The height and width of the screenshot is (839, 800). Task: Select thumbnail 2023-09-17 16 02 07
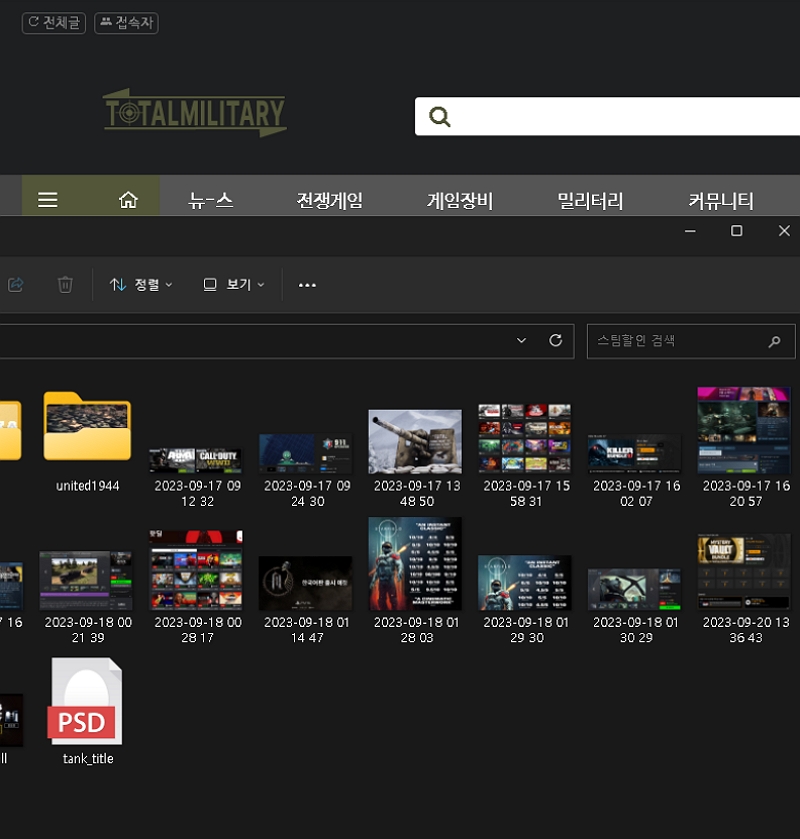pos(634,454)
